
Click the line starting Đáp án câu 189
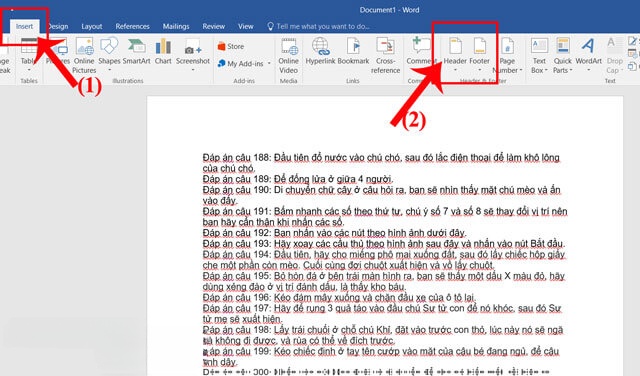click(x=298, y=179)
